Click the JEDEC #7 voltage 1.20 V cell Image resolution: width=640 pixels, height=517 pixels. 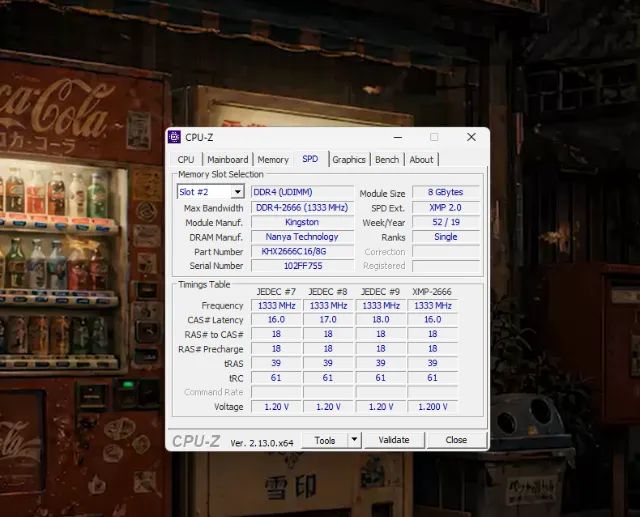(x=276, y=407)
